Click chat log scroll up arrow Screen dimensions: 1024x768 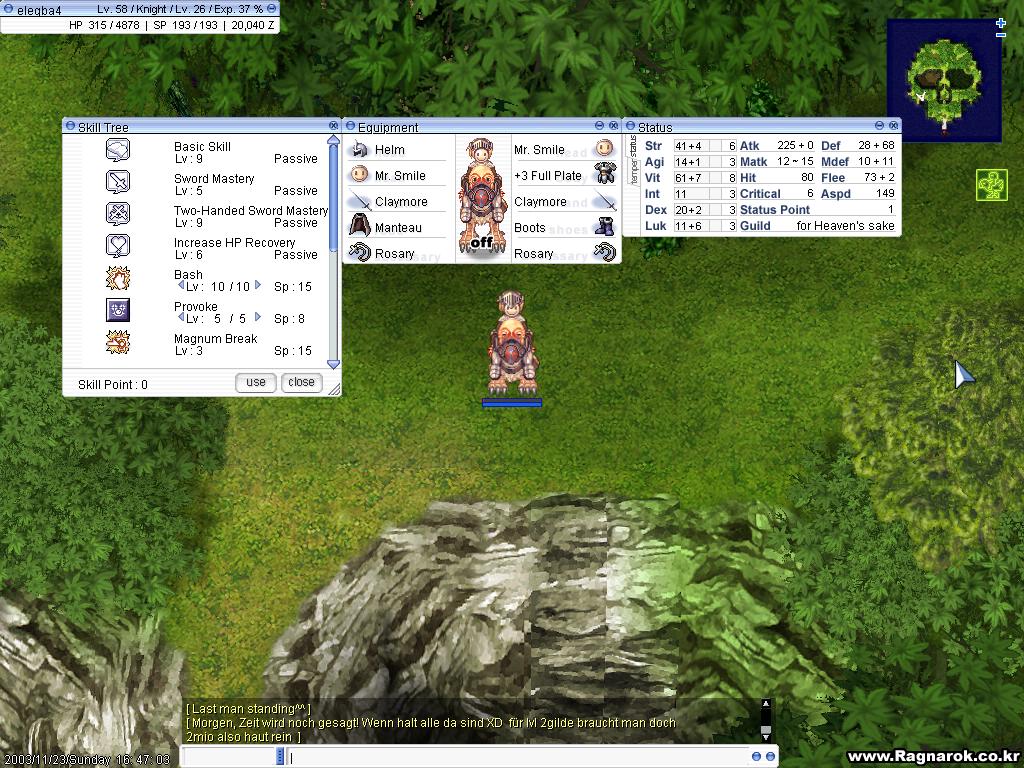(x=766, y=704)
